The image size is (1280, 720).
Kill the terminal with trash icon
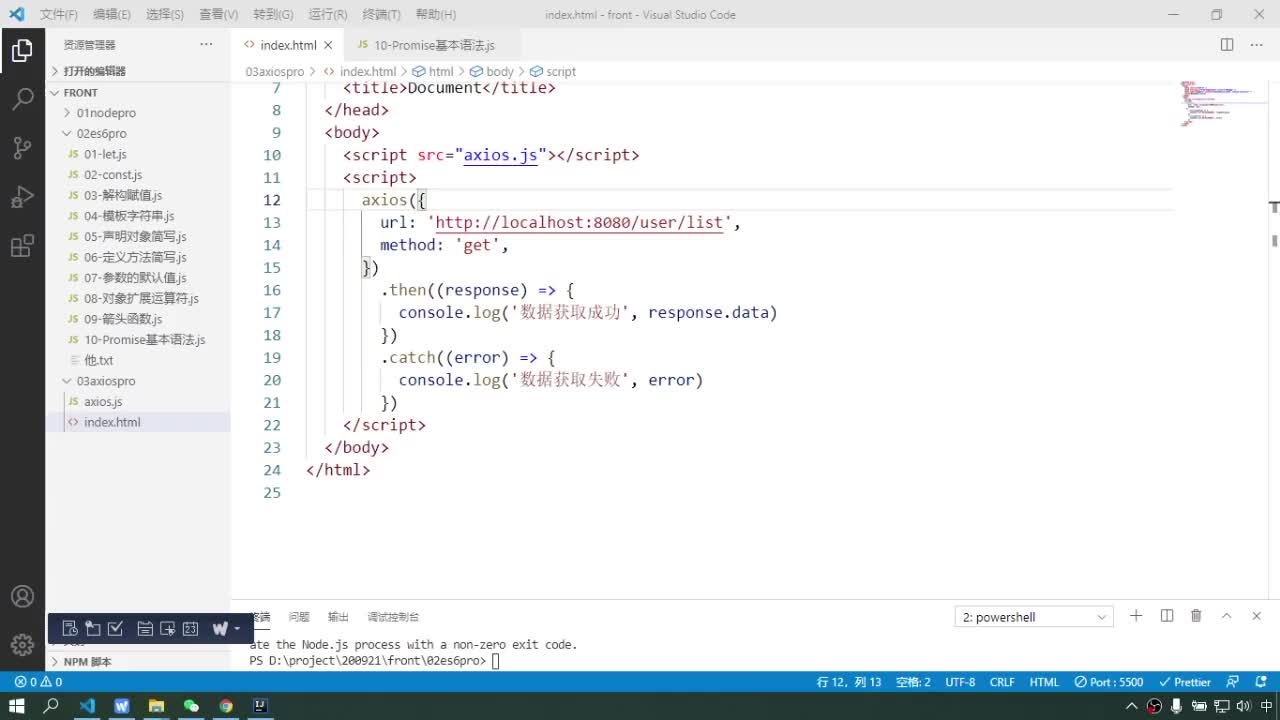(x=1196, y=616)
